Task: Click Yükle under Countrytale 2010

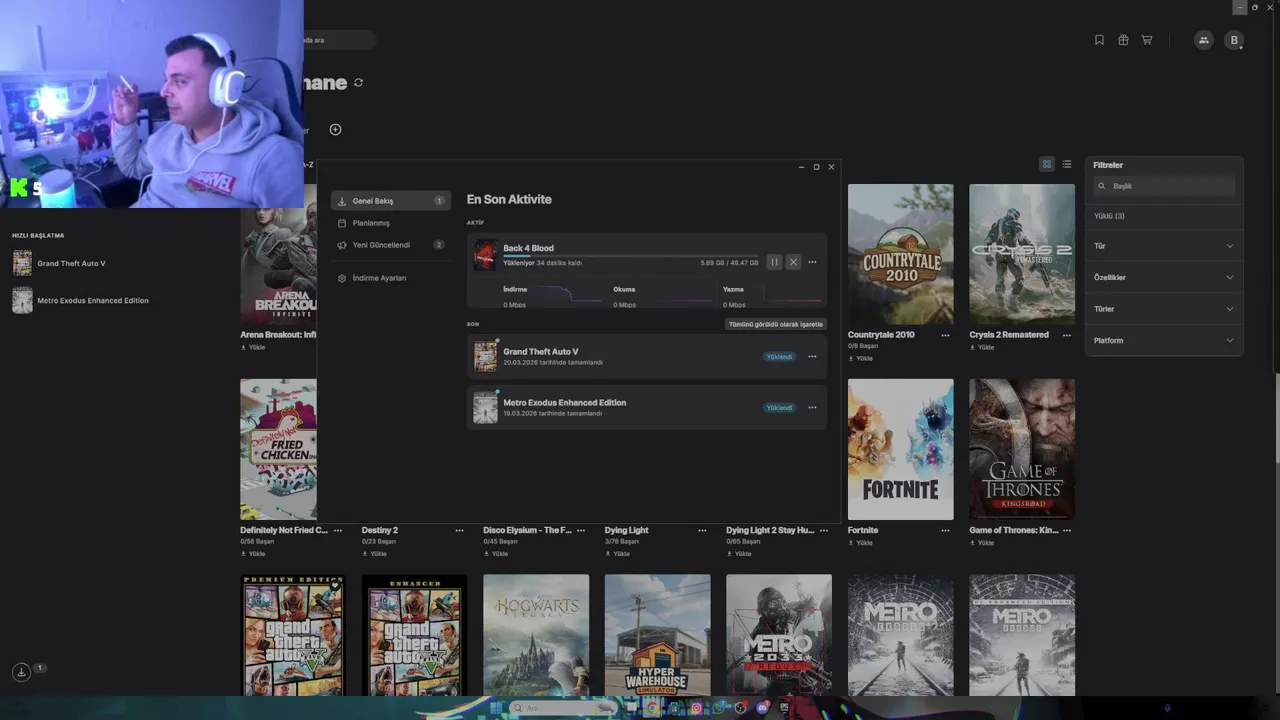Action: point(860,358)
